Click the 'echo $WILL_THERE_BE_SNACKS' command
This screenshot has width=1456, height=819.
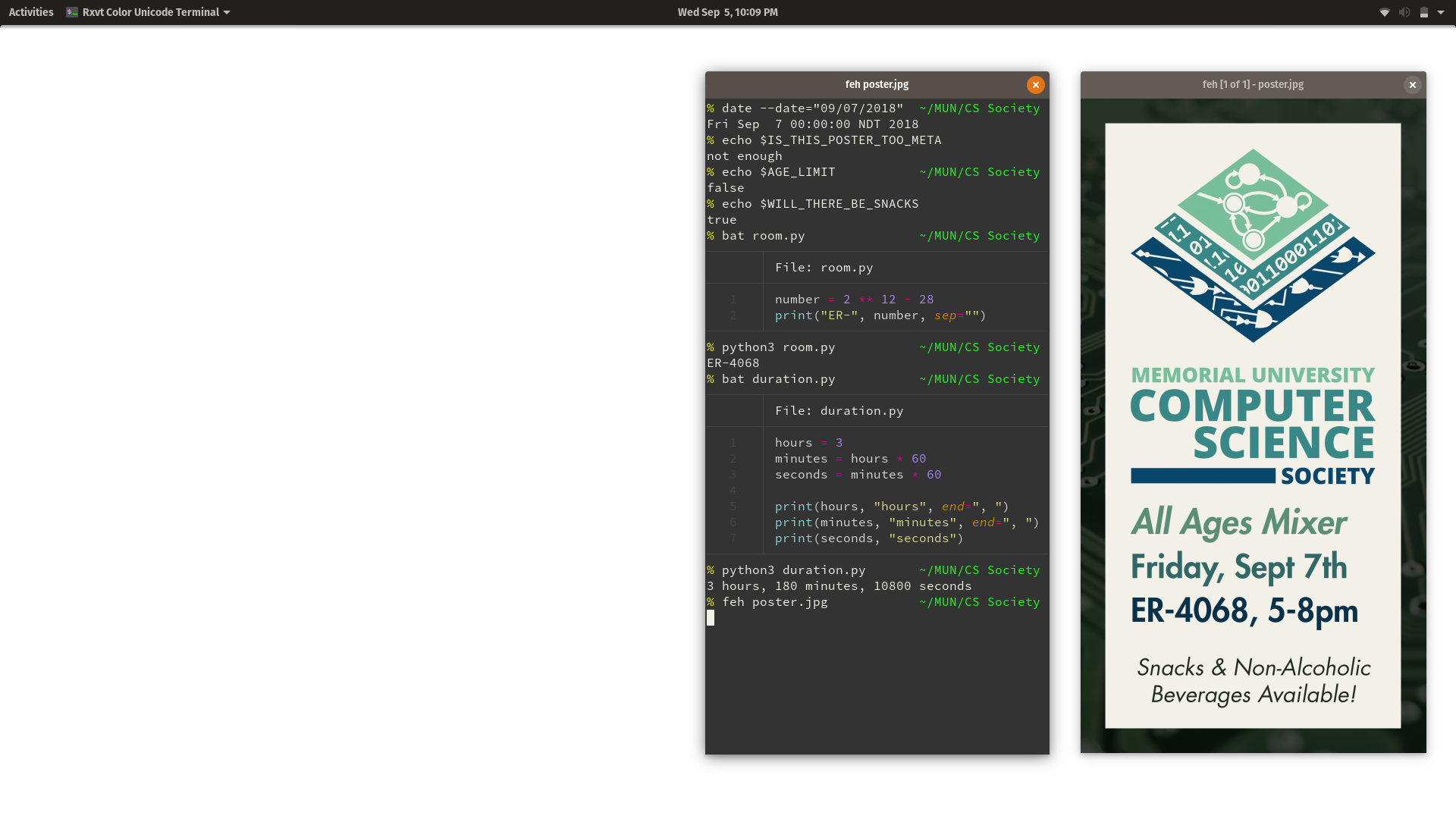click(x=820, y=204)
